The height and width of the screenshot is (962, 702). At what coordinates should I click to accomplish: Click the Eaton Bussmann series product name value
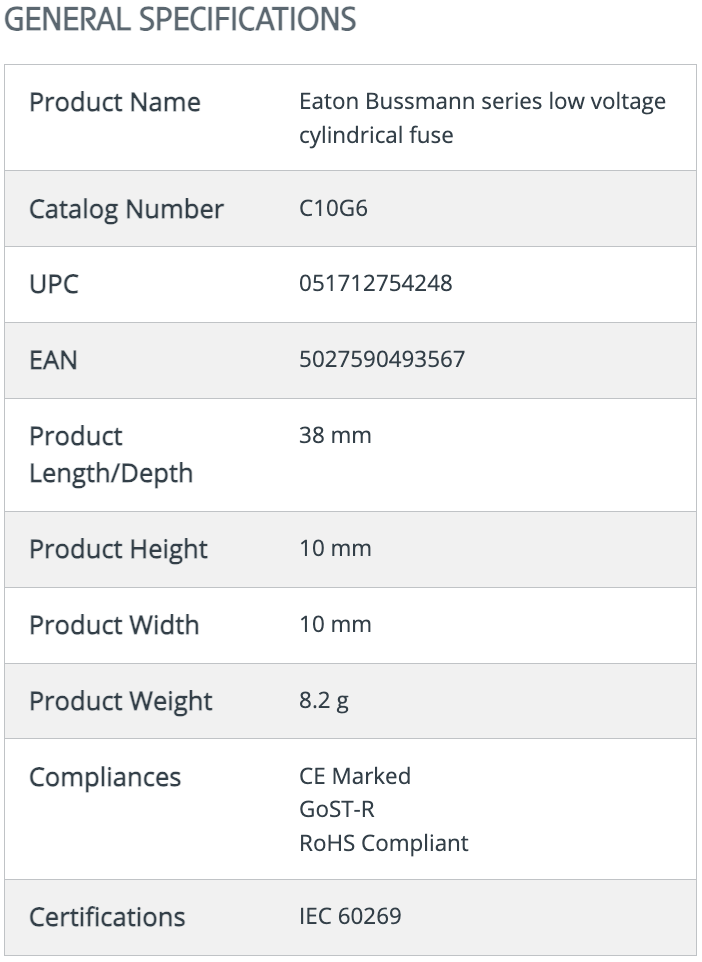(x=482, y=118)
